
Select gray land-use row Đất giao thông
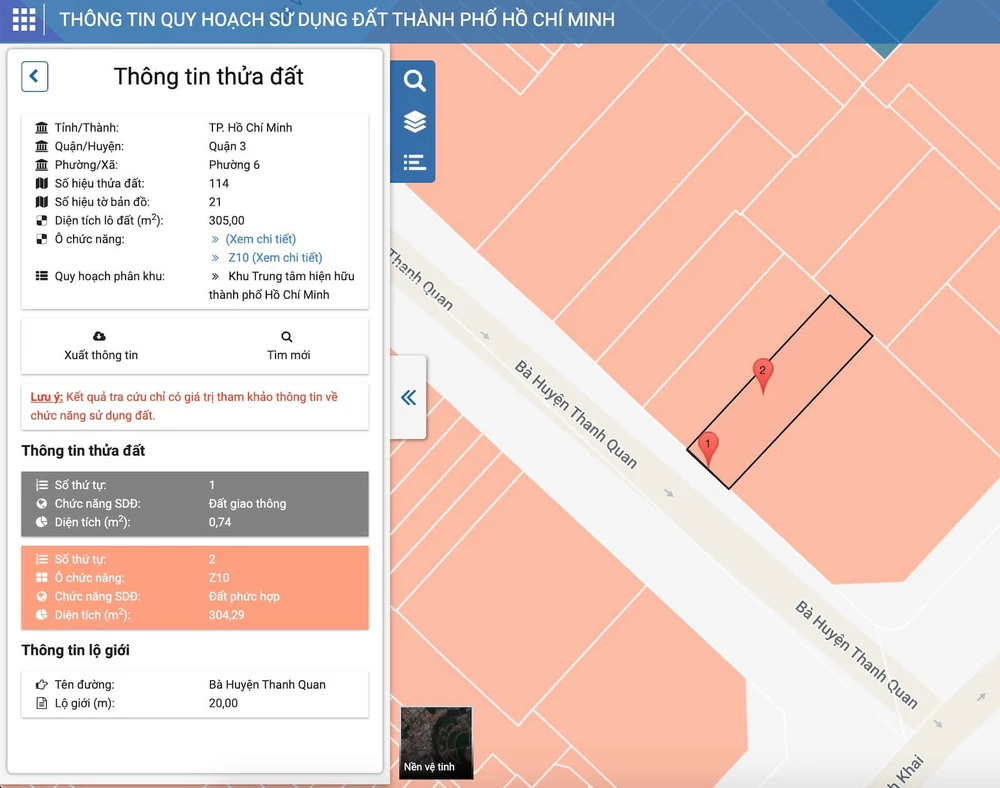195,504
